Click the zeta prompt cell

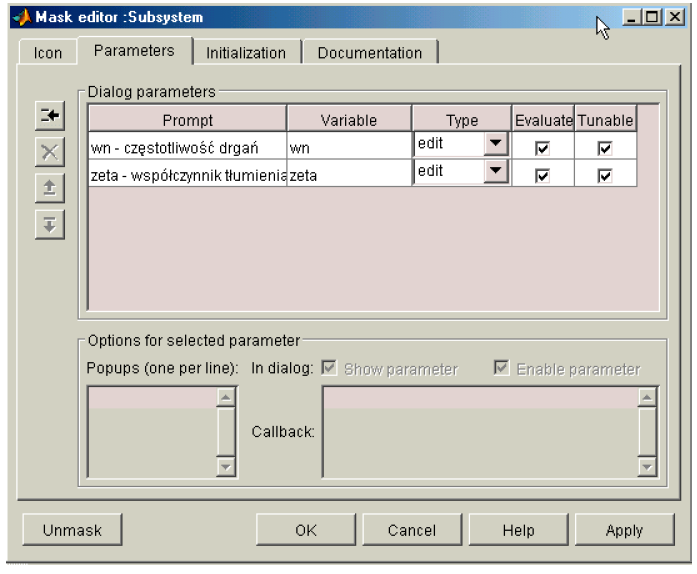tap(187, 175)
